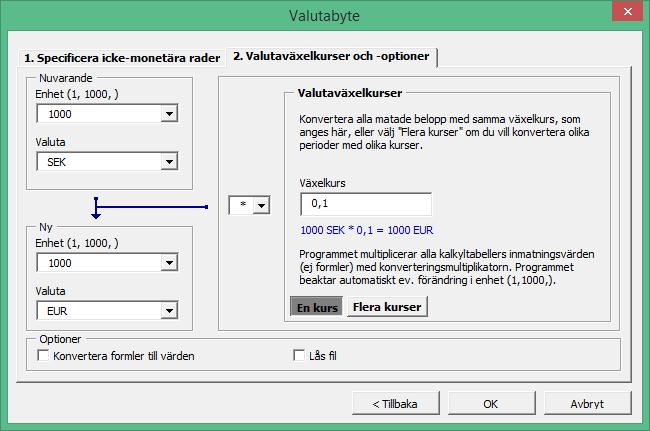Open the Ny Enhet dropdown arrow
The width and height of the screenshot is (650, 431).
tap(170, 263)
